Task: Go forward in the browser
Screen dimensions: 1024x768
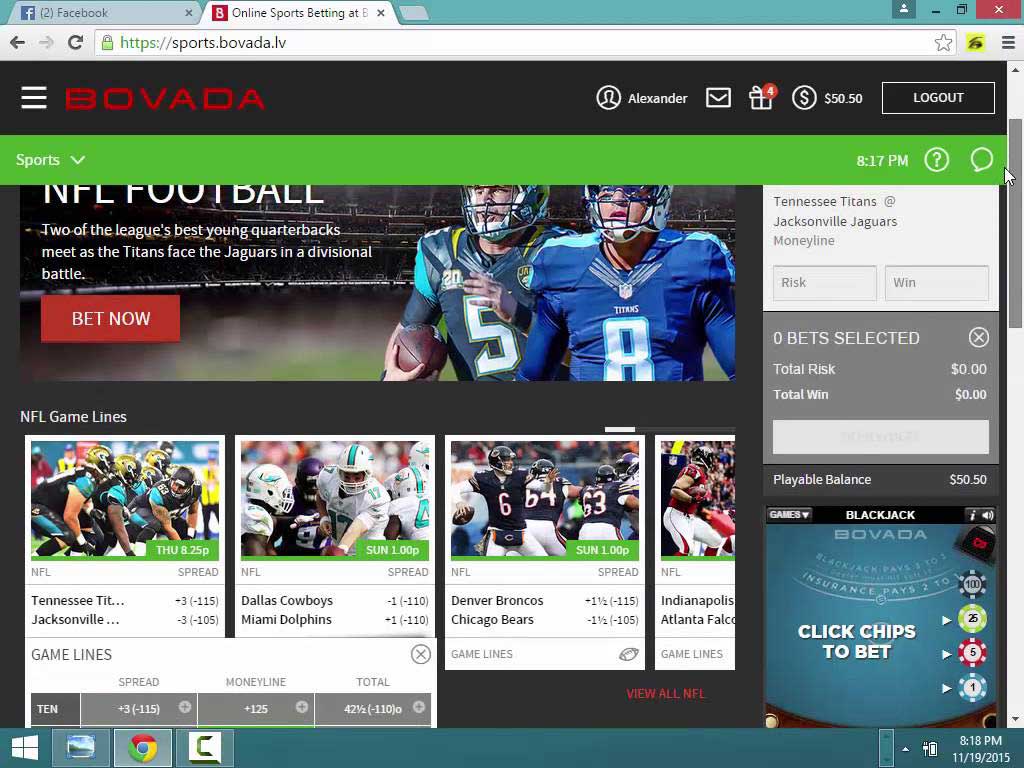Action: click(46, 43)
